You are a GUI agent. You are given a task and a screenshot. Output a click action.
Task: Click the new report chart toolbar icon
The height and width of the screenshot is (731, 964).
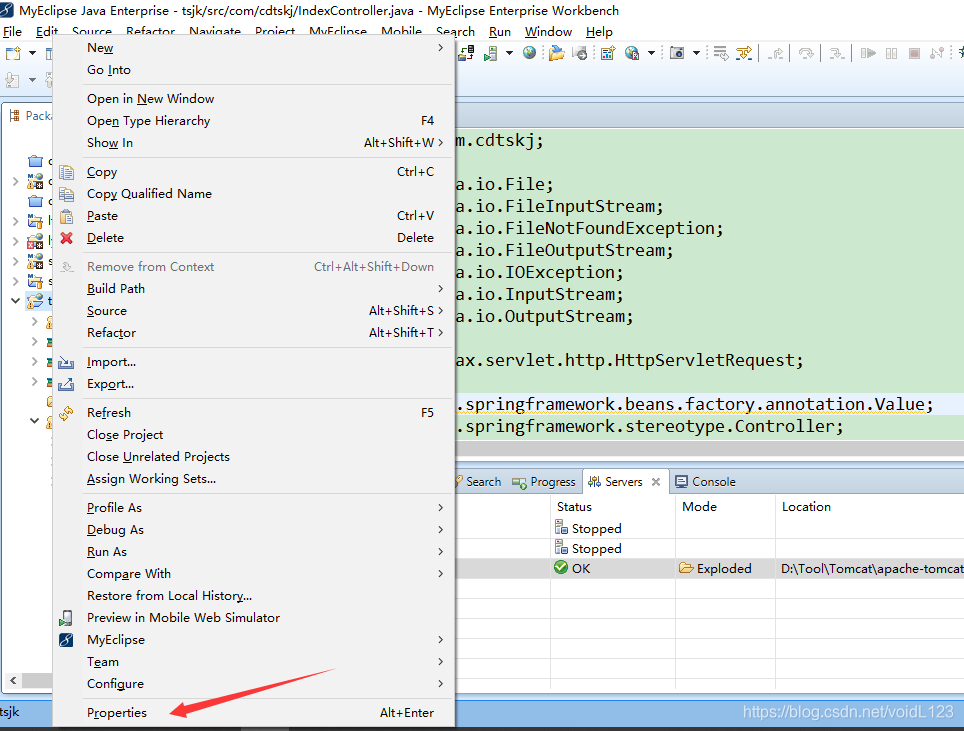(x=608, y=53)
